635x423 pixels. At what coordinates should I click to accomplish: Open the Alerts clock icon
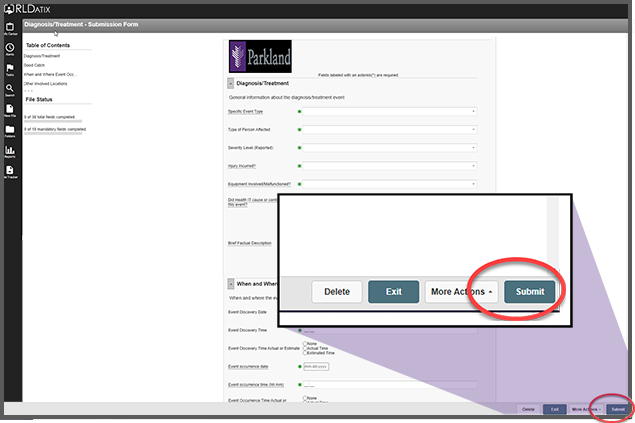[10, 49]
